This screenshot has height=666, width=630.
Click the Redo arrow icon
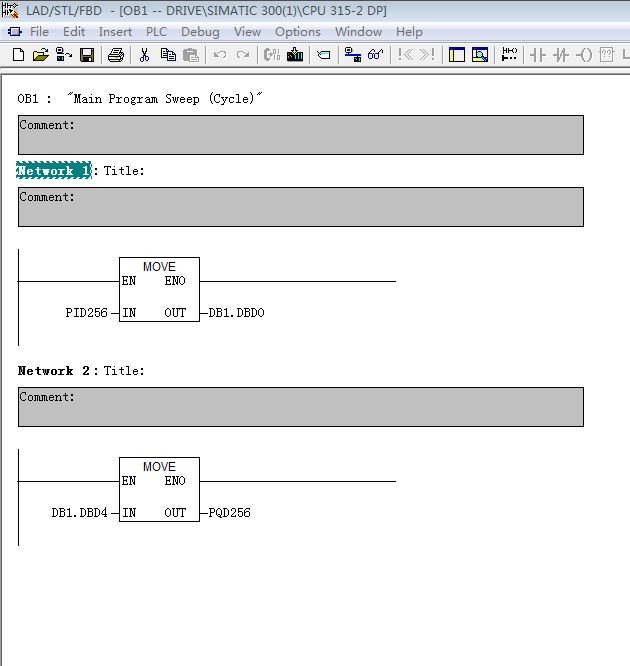243,55
